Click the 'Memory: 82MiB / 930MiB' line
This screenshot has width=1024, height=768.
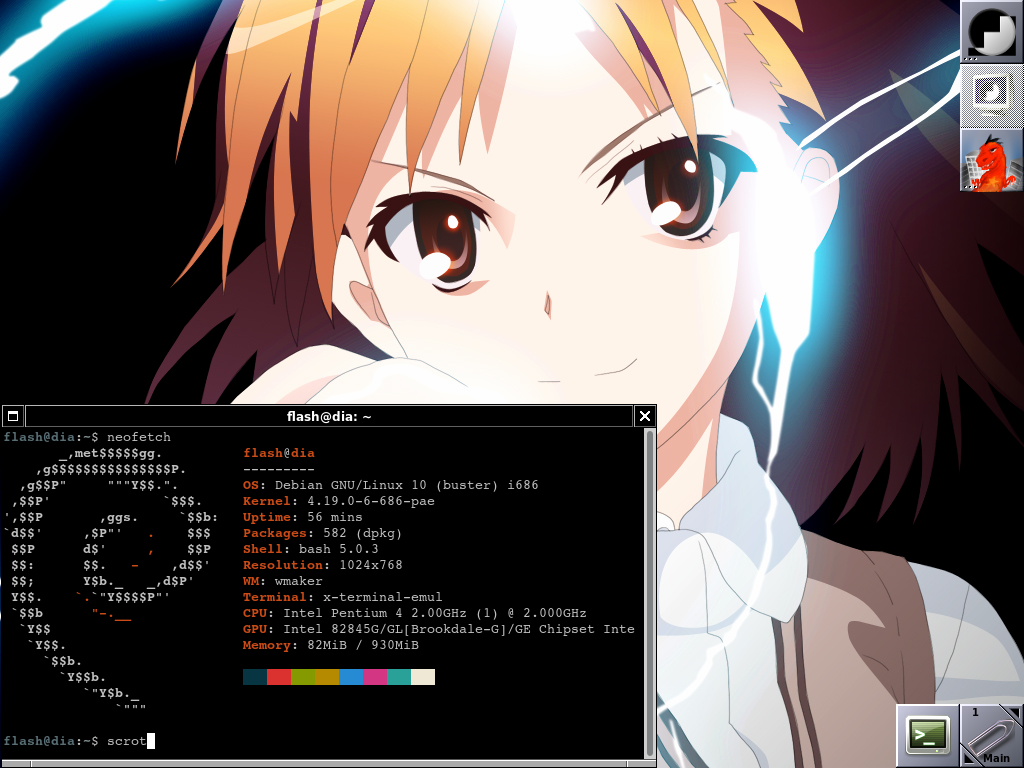(331, 645)
